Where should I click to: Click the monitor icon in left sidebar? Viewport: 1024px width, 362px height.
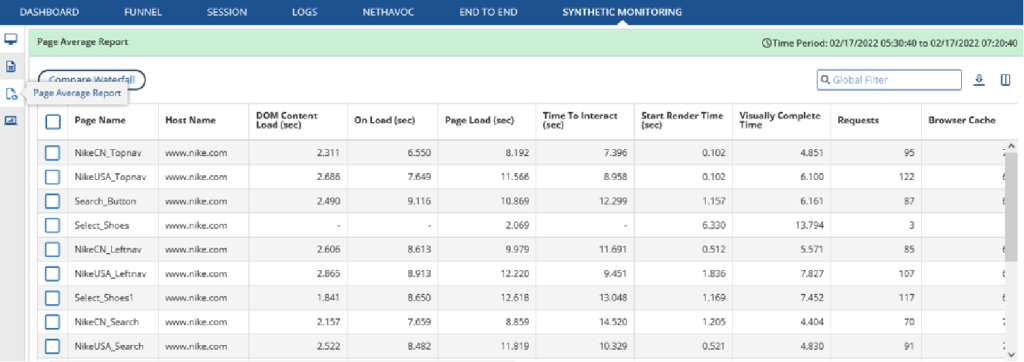[x=10, y=39]
